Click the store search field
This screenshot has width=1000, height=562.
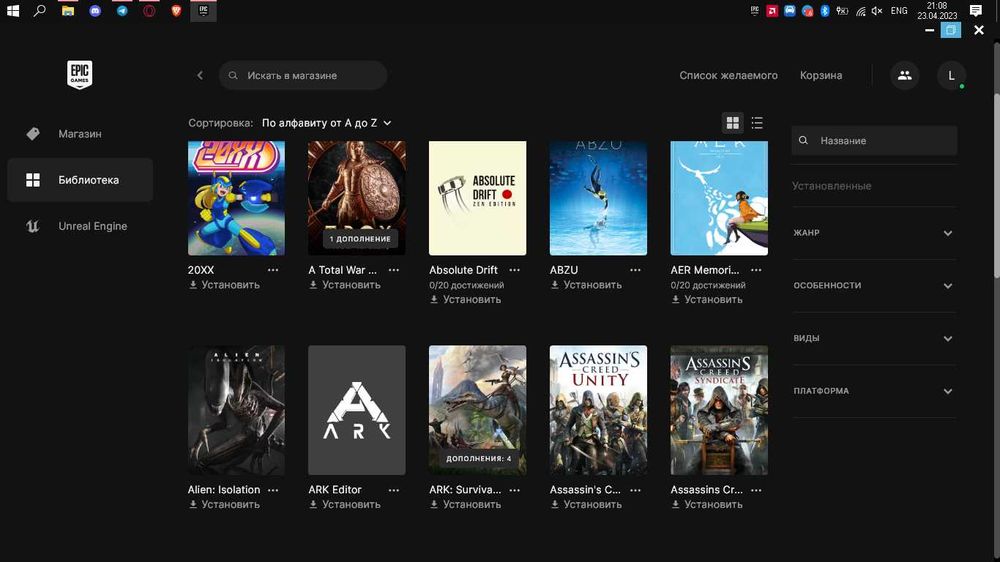pyautogui.click(x=303, y=75)
